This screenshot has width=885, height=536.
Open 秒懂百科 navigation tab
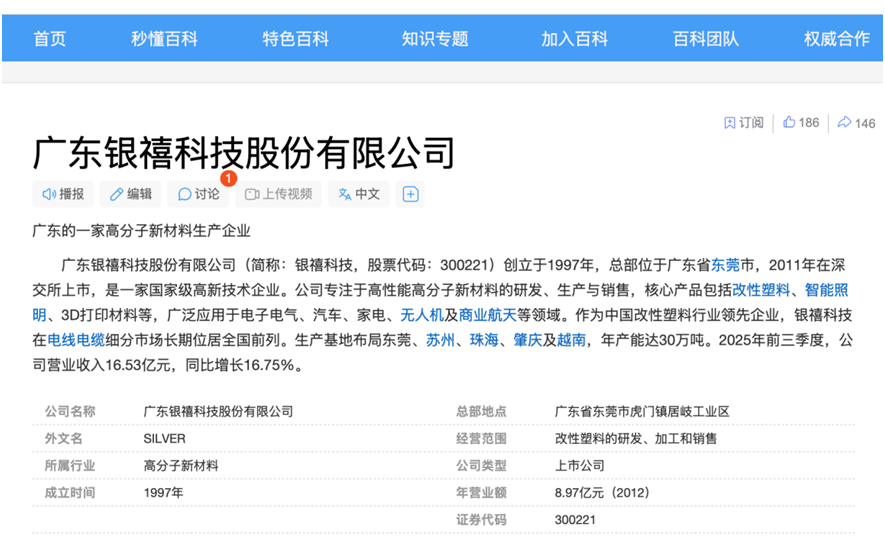pos(164,38)
